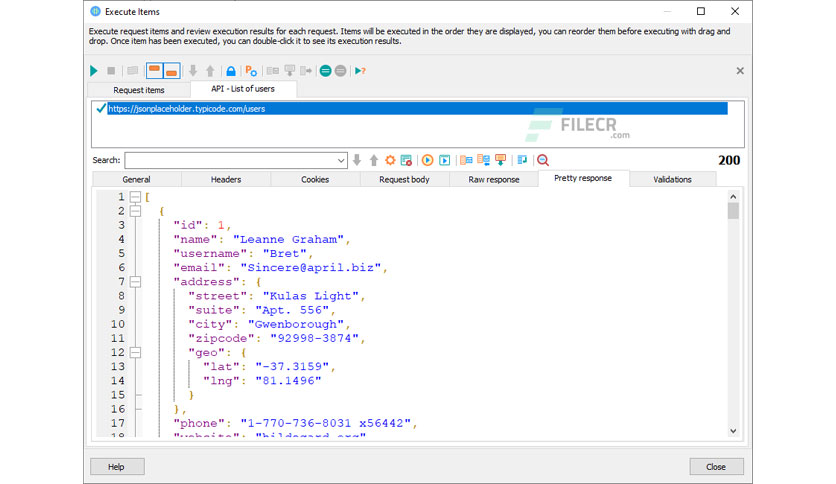Close the panel with the small X
This screenshot has height=484, width=836.
[740, 70]
